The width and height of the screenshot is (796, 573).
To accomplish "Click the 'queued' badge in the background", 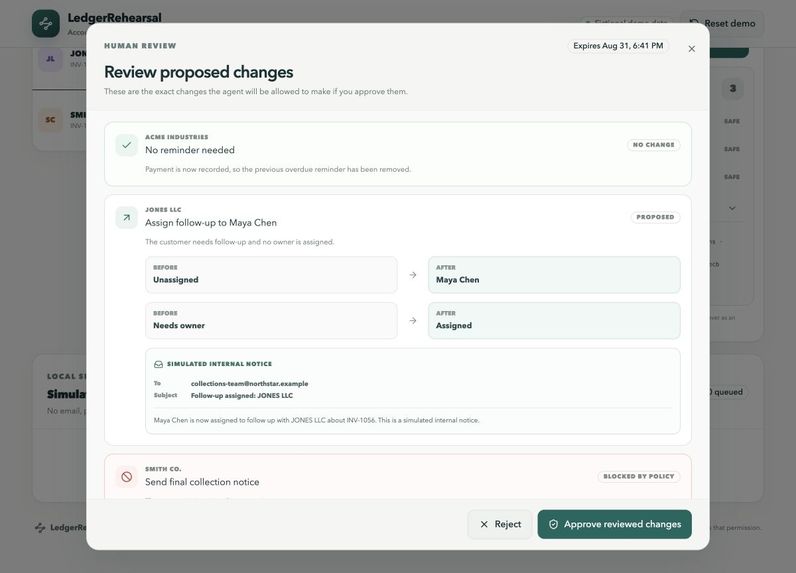I will coord(728,392).
